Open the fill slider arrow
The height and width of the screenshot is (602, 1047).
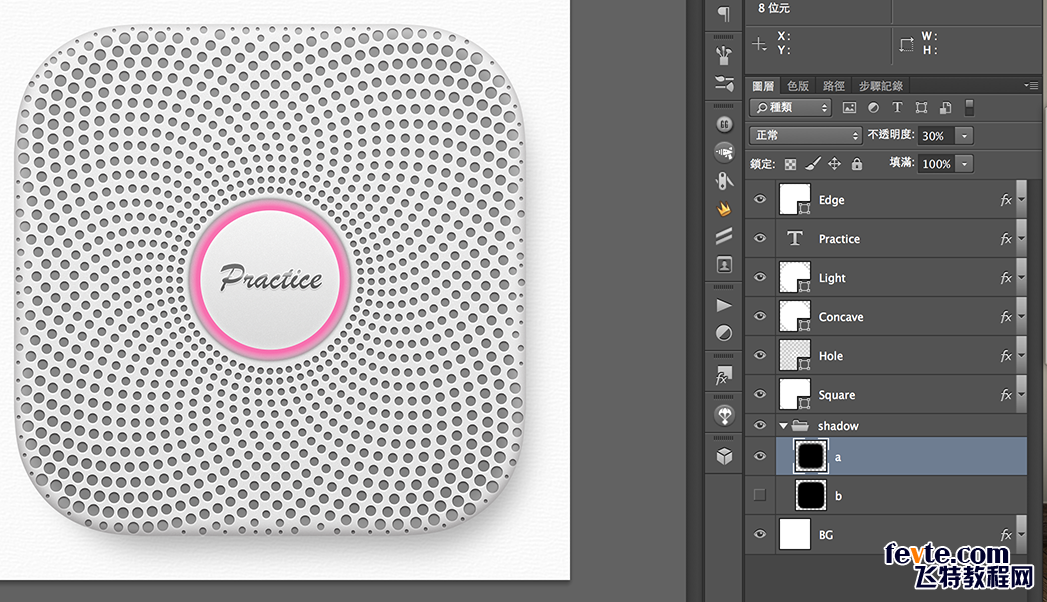[x=964, y=164]
